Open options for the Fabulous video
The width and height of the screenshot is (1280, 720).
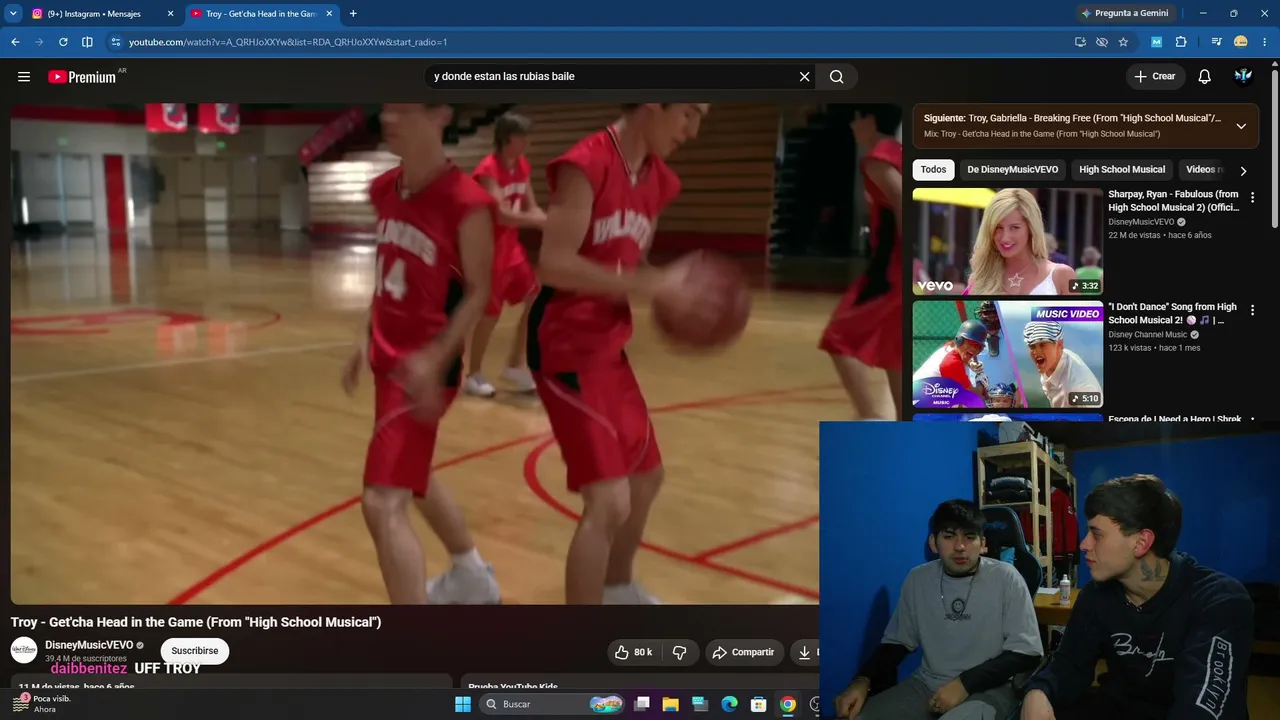(1252, 198)
